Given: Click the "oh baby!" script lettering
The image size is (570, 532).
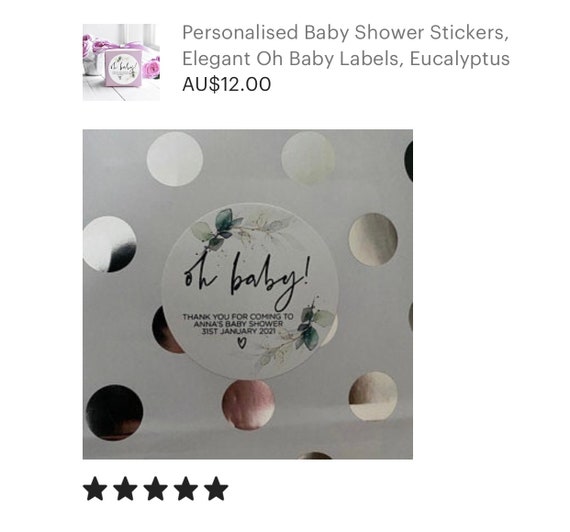Looking at the screenshot, I should click(247, 278).
